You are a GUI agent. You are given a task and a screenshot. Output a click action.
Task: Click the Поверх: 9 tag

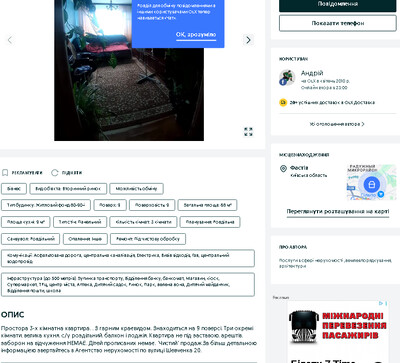(110, 205)
